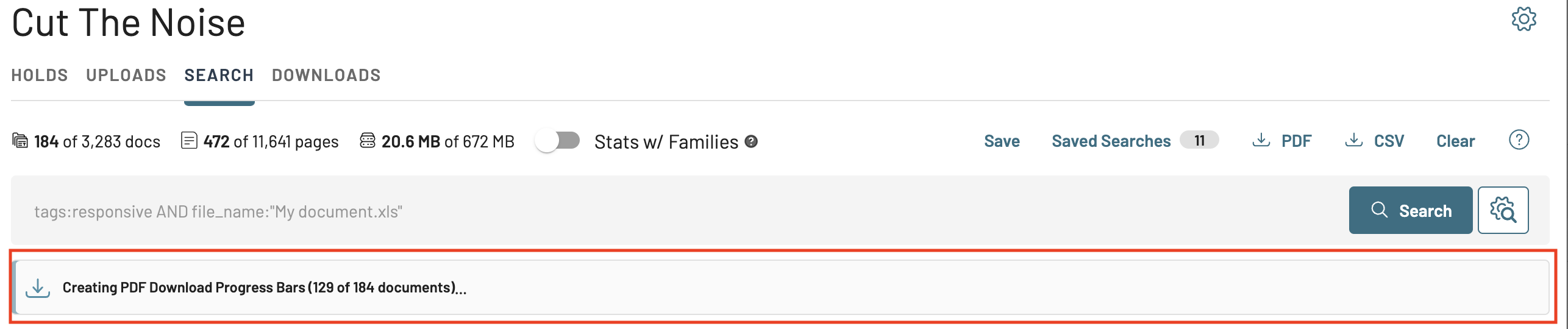Click the advanced search gear-magnifier icon

[x=1503, y=210]
